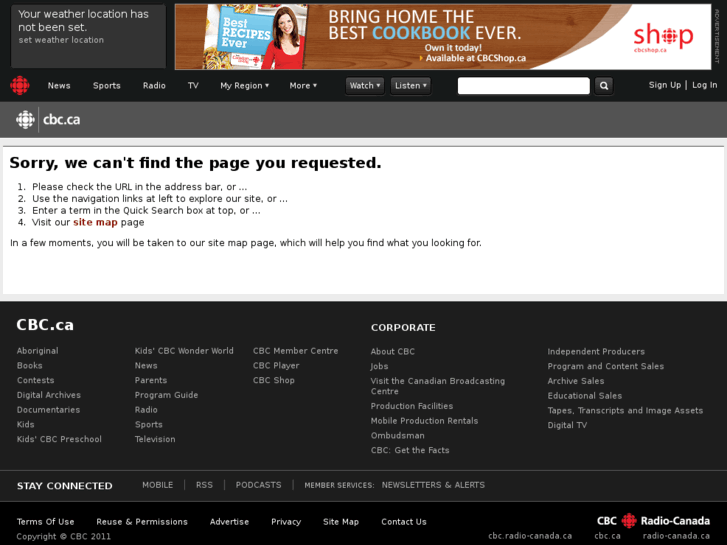
Task: Open Mobile Production Rentals link
Action: click(424, 421)
